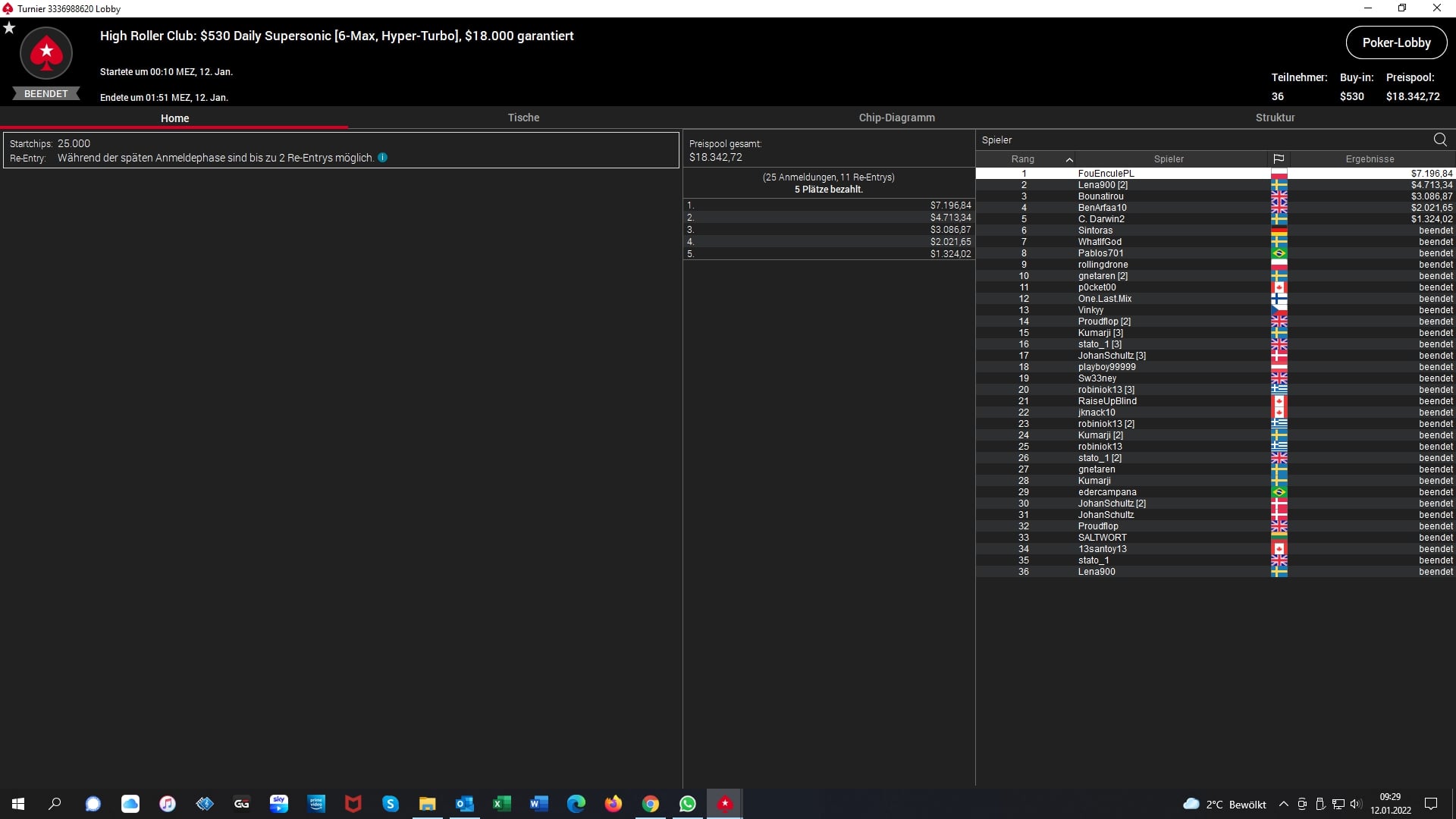
Task: Toggle Rang column sort order arrow
Action: [x=1069, y=159]
